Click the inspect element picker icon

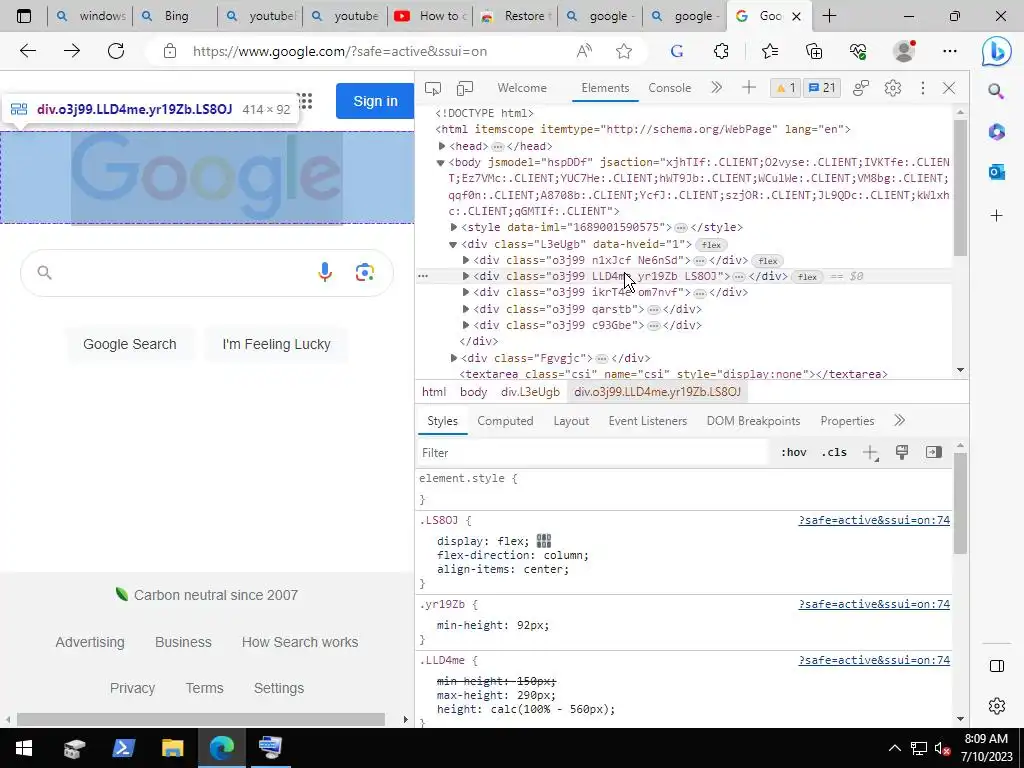432,88
